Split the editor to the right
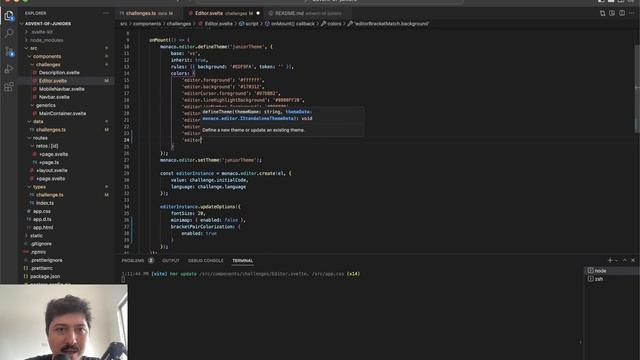This screenshot has height=360, width=640. click(x=622, y=13)
